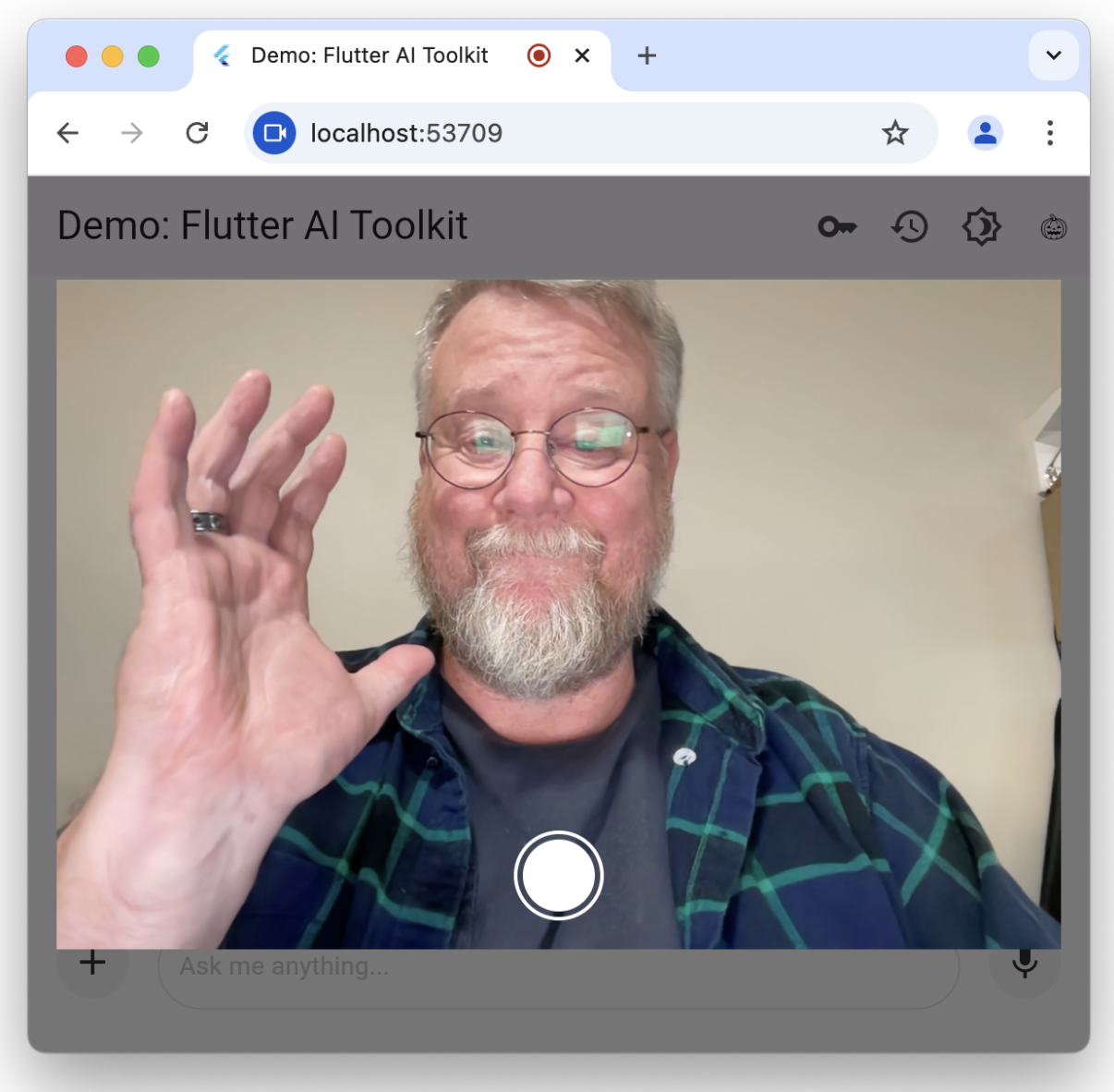Expand the Chrome profile menu
The height and width of the screenshot is (1092, 1114).
point(985,133)
